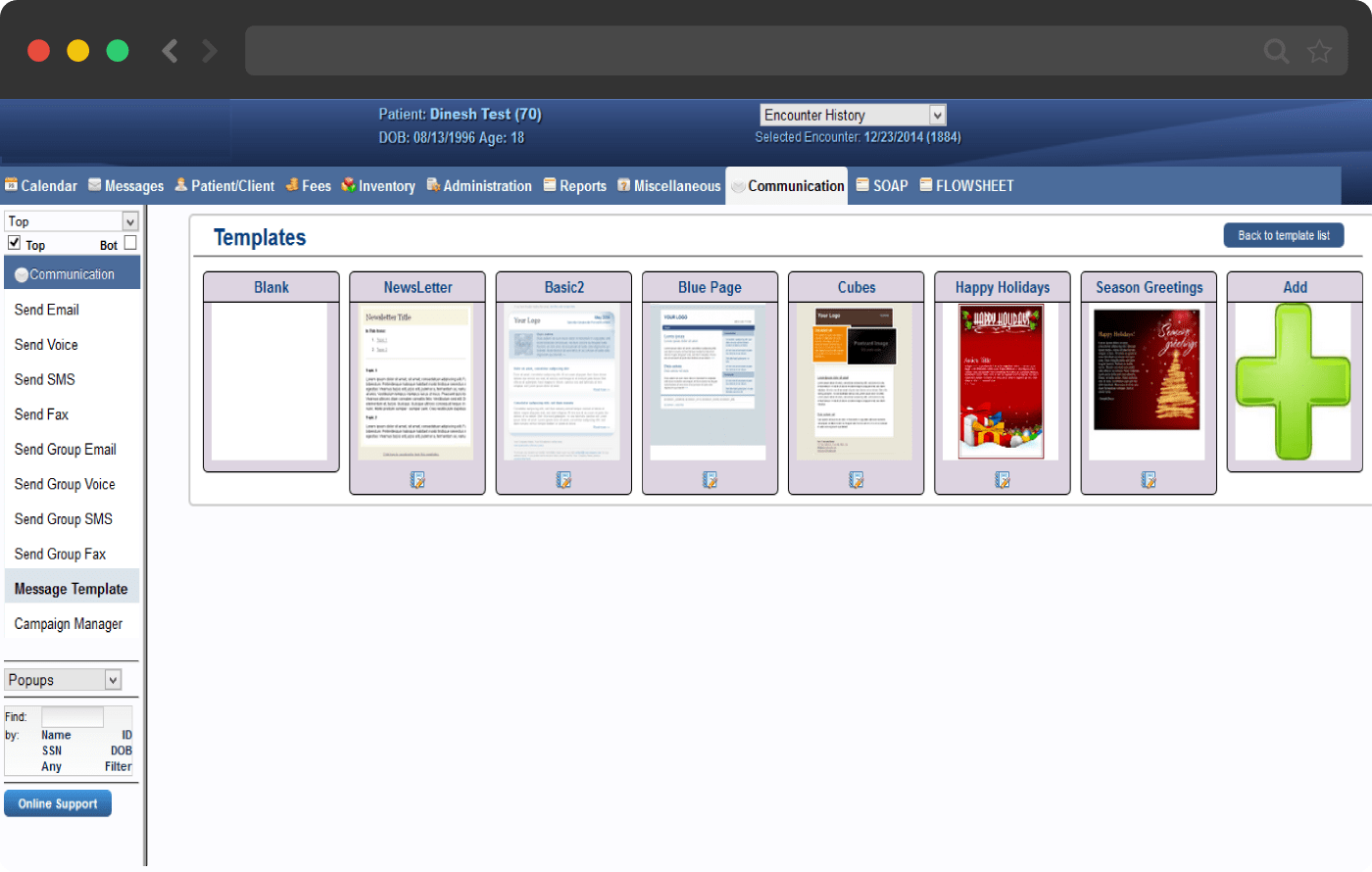1372x872 pixels.
Task: Click the Messages tab icon
Action: (x=95, y=185)
